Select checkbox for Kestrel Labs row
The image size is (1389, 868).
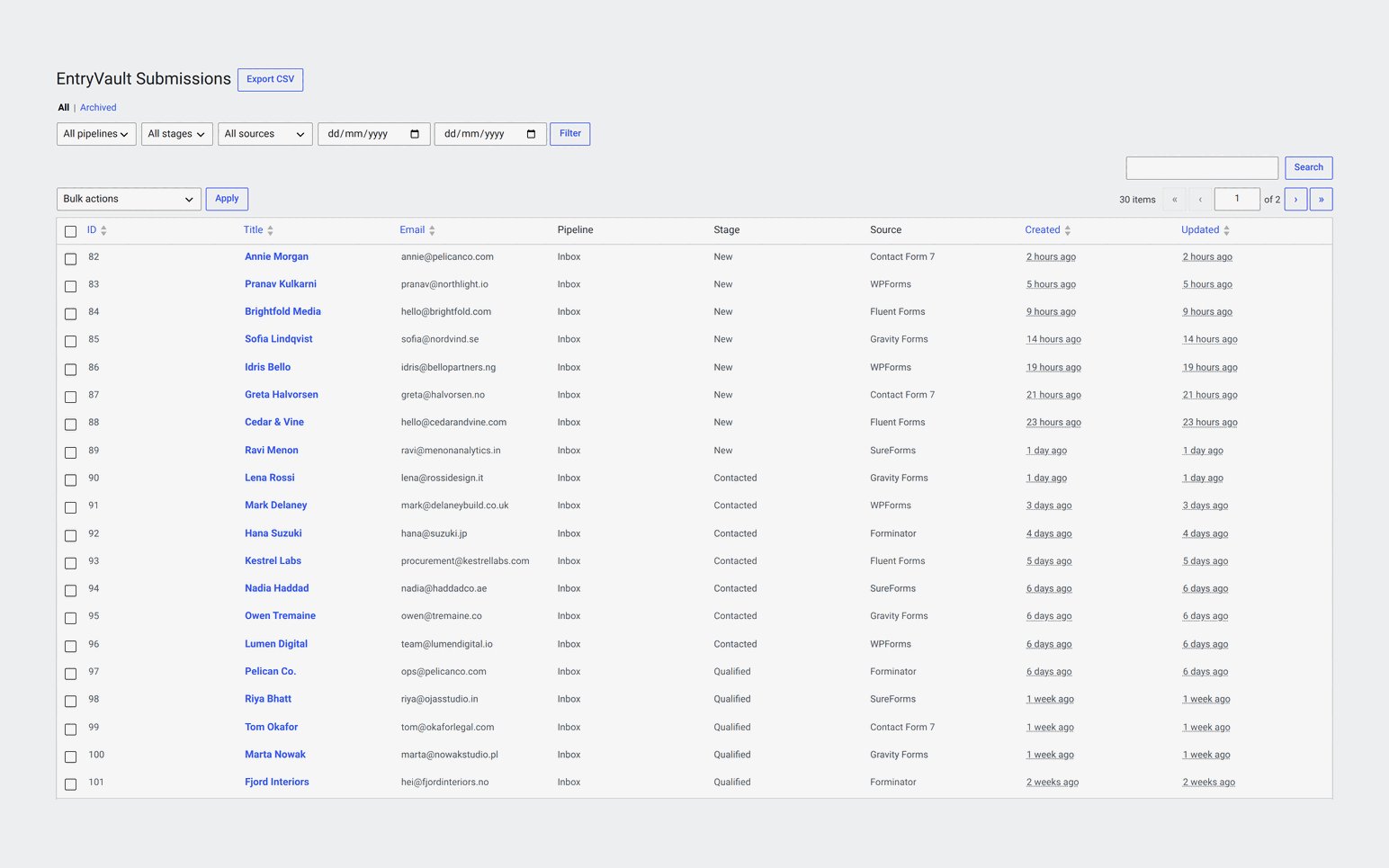pyautogui.click(x=70, y=562)
